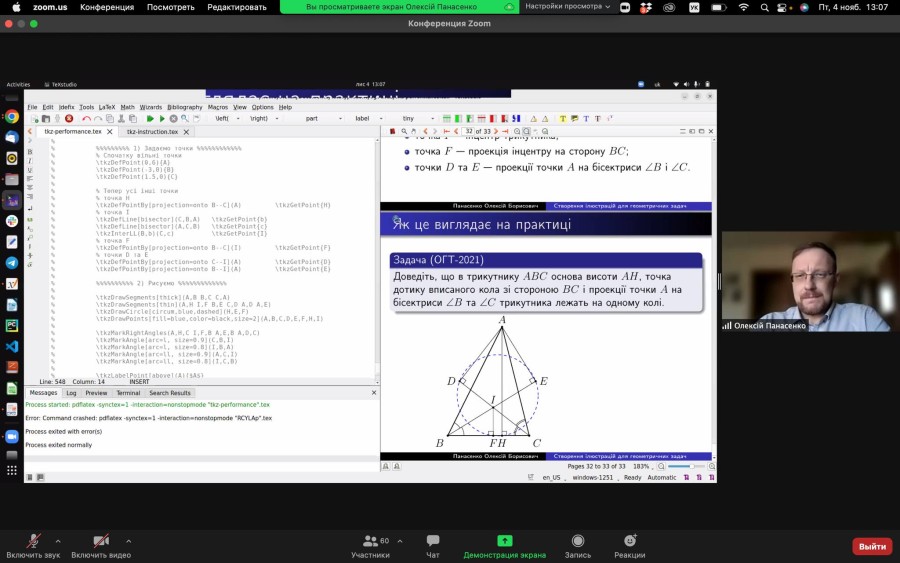Go to next PDF page arrow
Screen dimensions: 900x563
click(496, 131)
